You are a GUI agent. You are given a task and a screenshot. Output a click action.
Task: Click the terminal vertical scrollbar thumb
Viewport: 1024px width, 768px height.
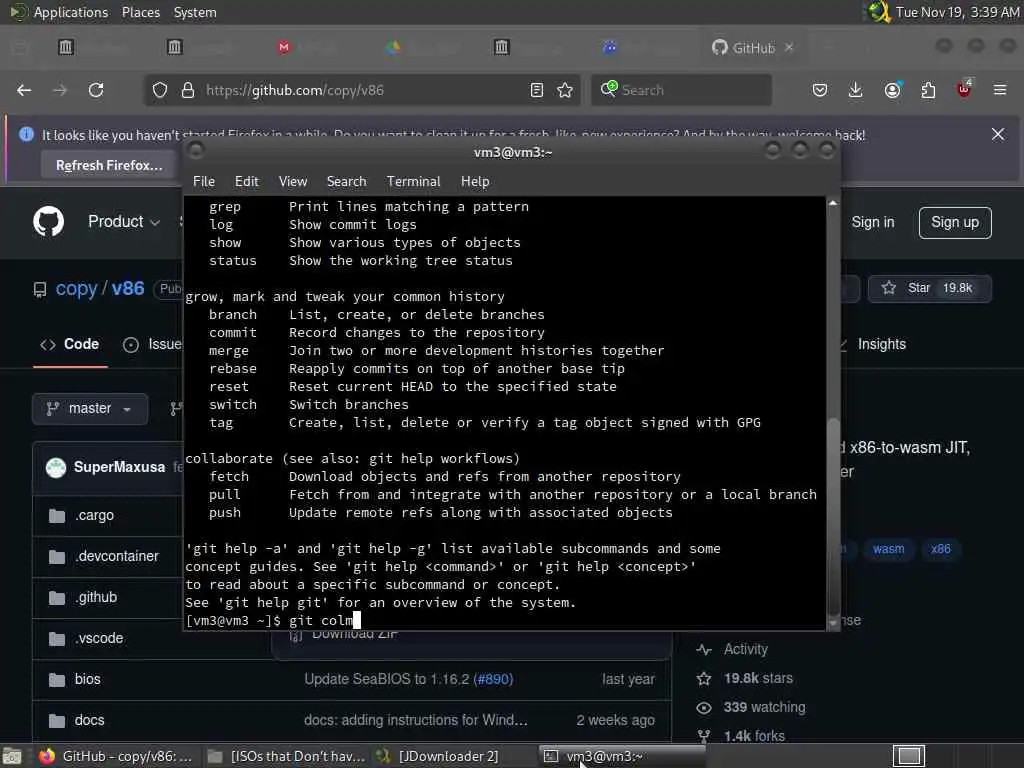pyautogui.click(x=833, y=515)
